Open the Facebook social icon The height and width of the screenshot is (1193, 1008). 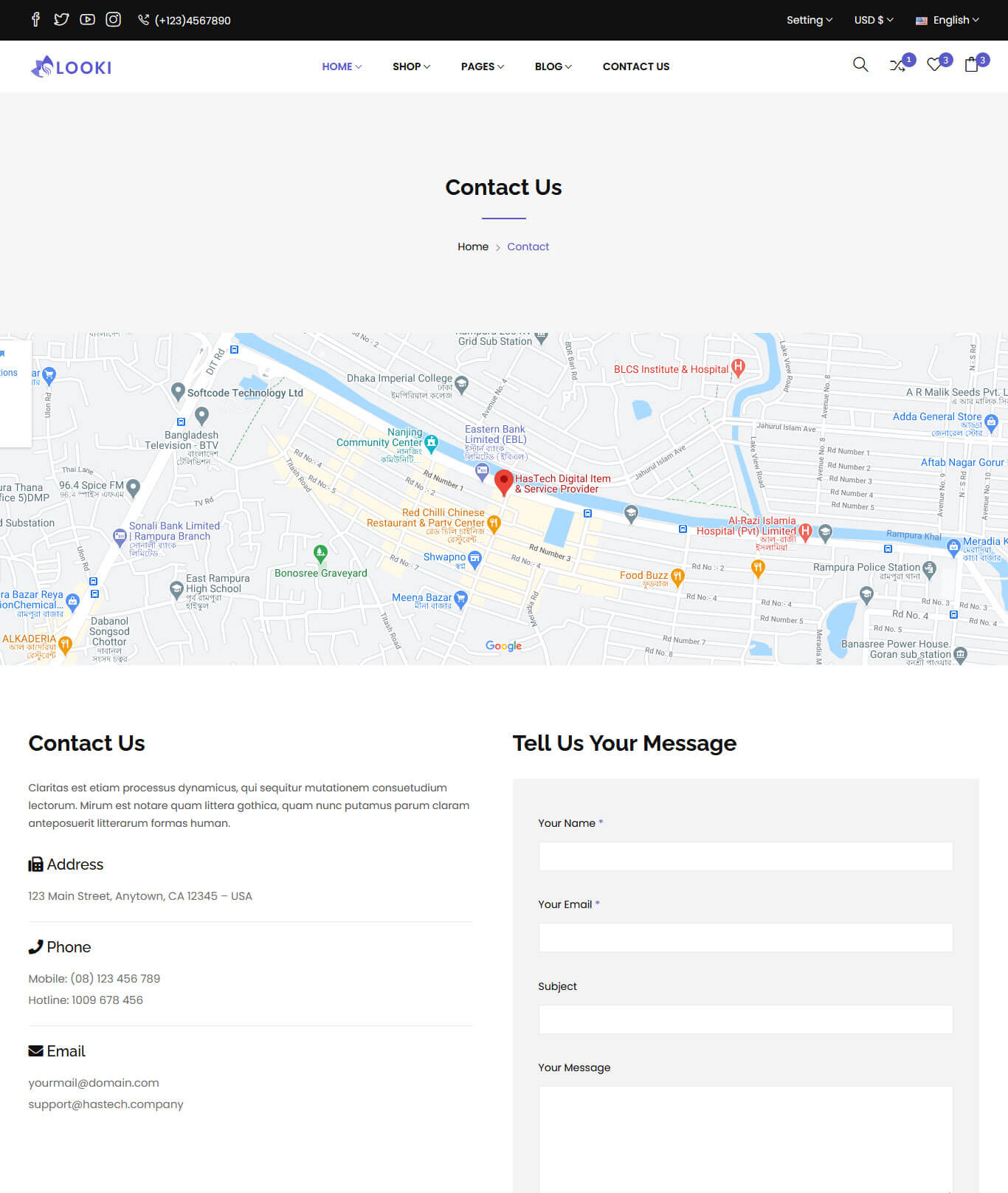tap(35, 20)
